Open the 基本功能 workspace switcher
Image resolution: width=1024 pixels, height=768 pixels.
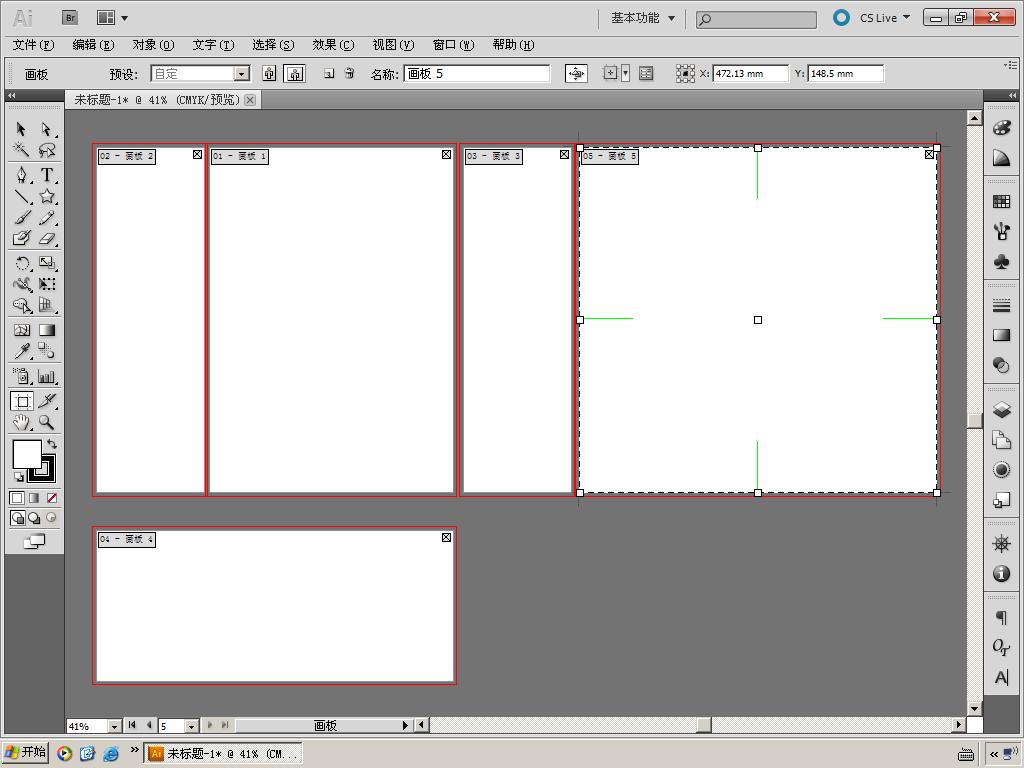tap(642, 18)
